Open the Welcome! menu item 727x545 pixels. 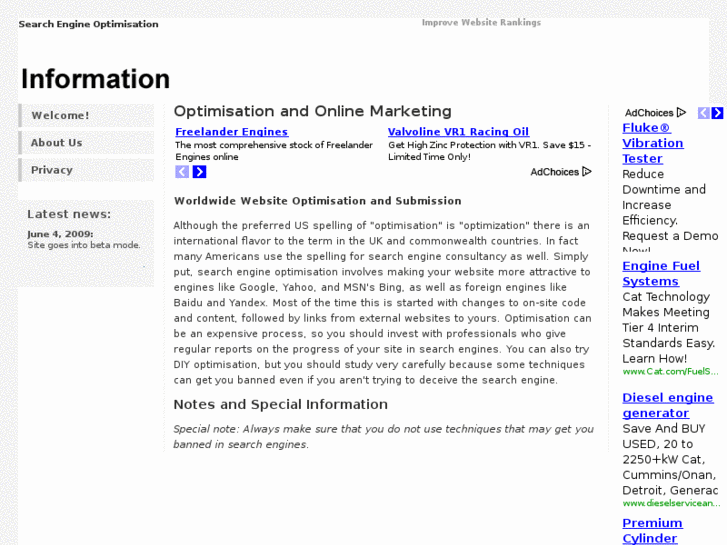coord(86,115)
